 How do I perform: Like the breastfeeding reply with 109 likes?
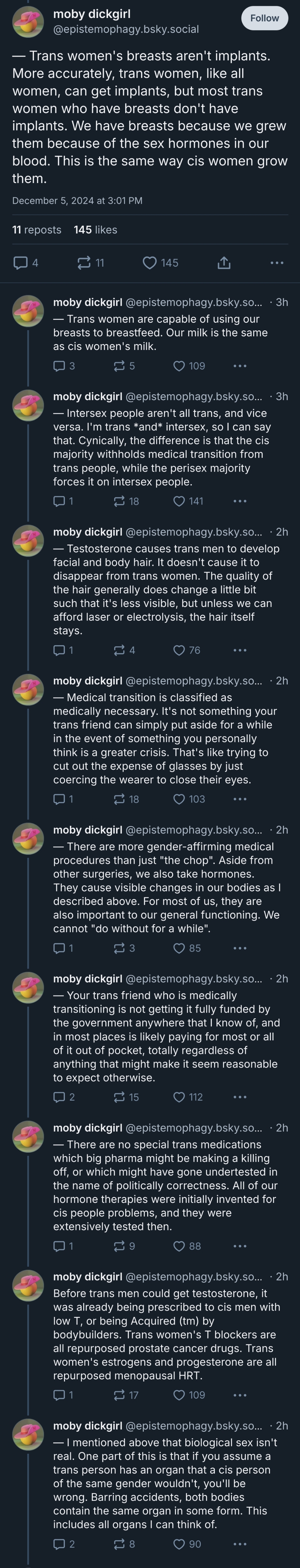tap(179, 366)
